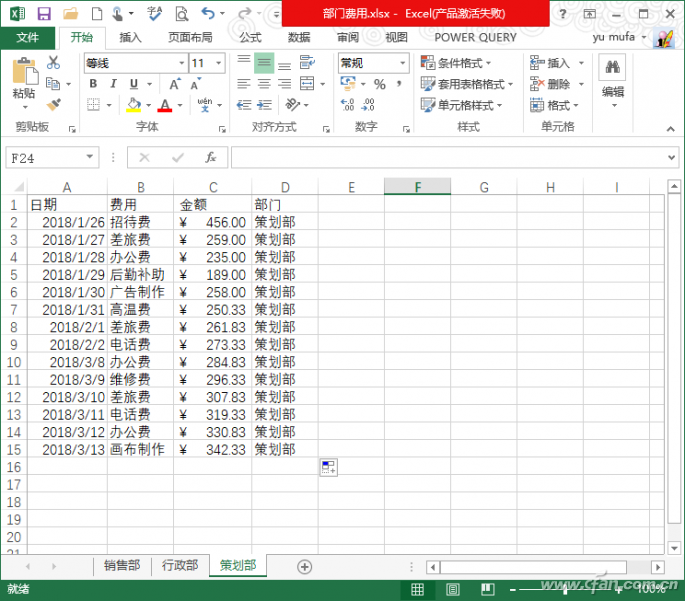Collapse the ribbon with the chevron
685x601 pixels.
click(x=670, y=129)
